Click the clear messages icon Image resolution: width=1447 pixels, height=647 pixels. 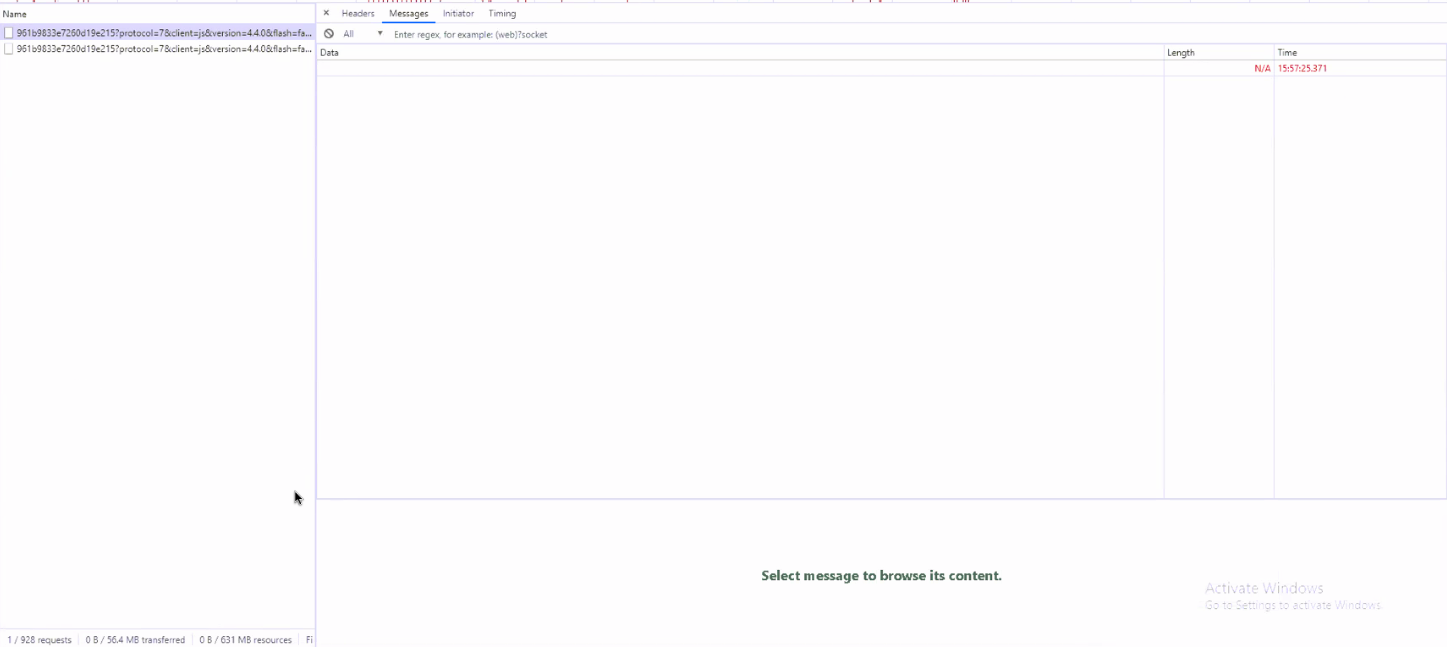329,33
